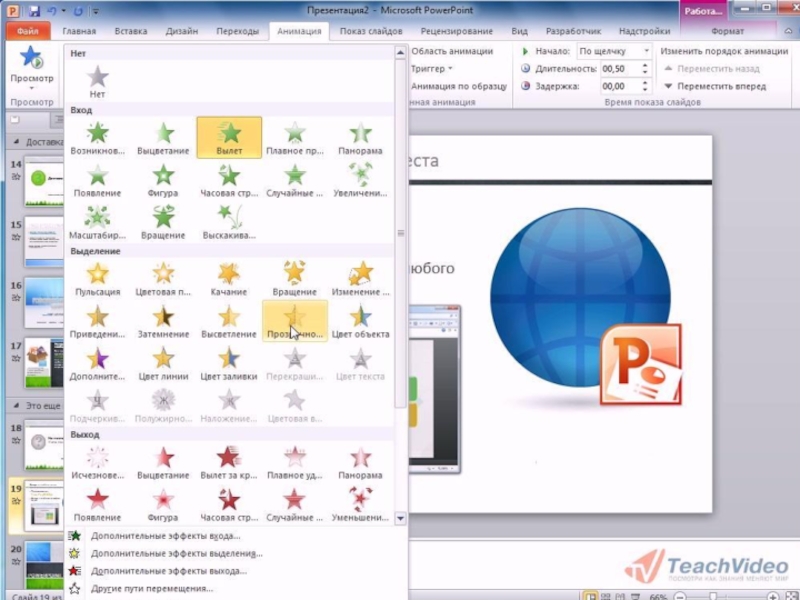Switch to the Вставка tab
This screenshot has width=800, height=600.
(131, 31)
